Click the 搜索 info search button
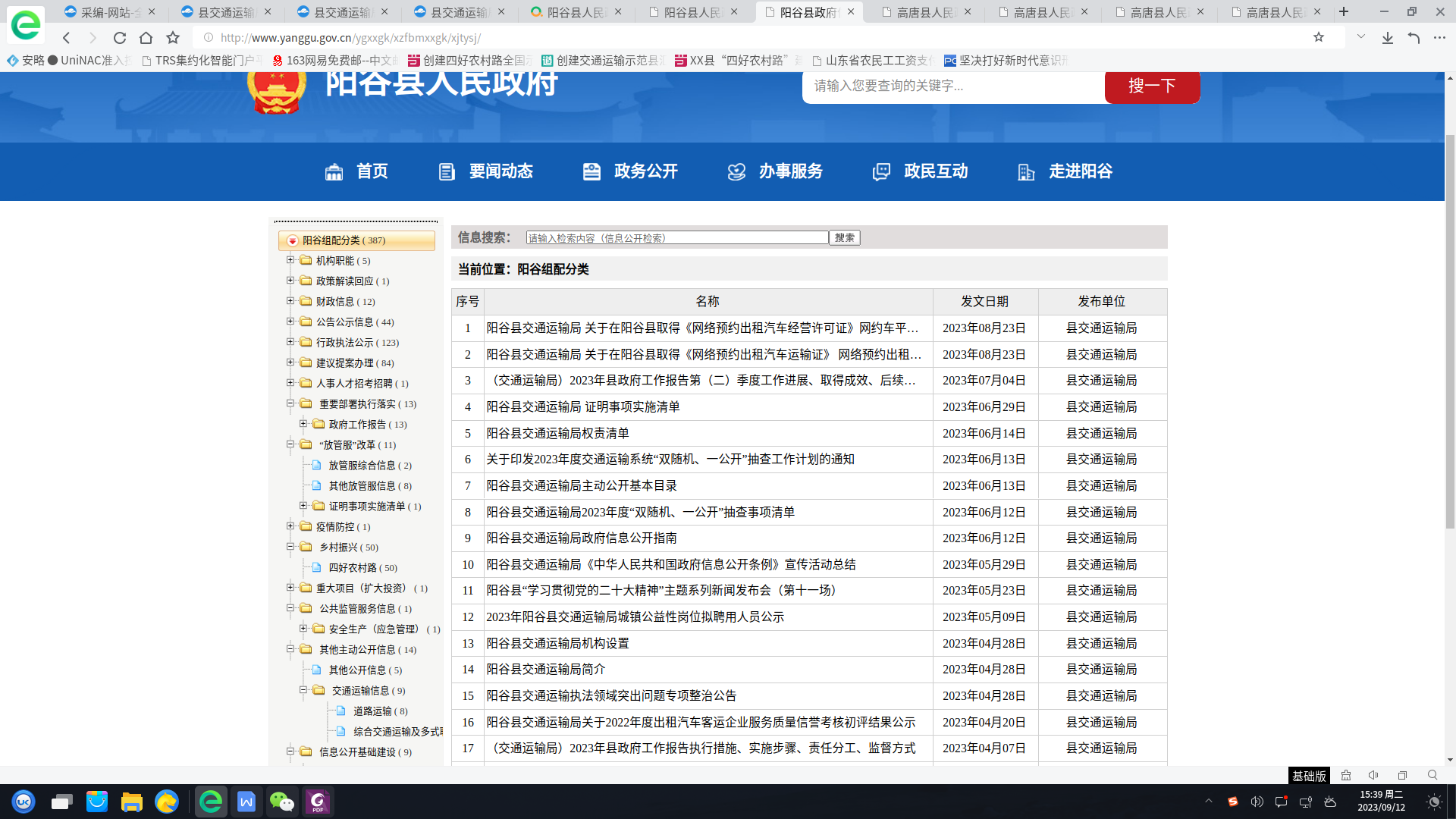This screenshot has width=1456, height=819. [x=844, y=238]
